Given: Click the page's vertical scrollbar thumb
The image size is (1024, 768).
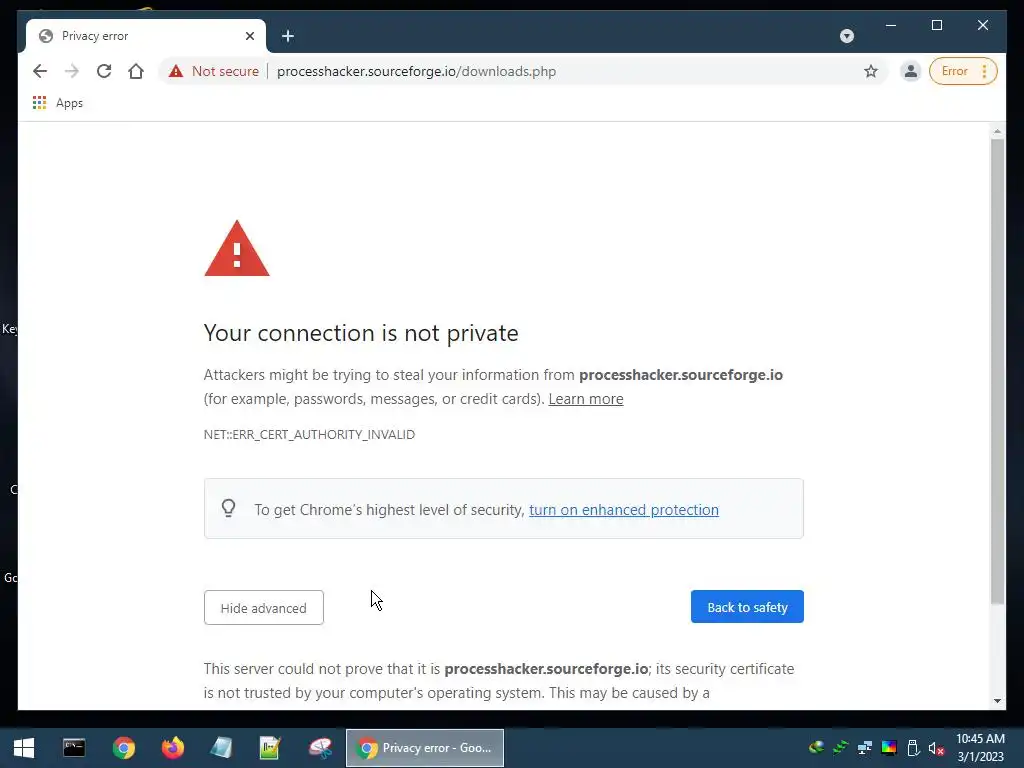Looking at the screenshot, I should 997,371.
